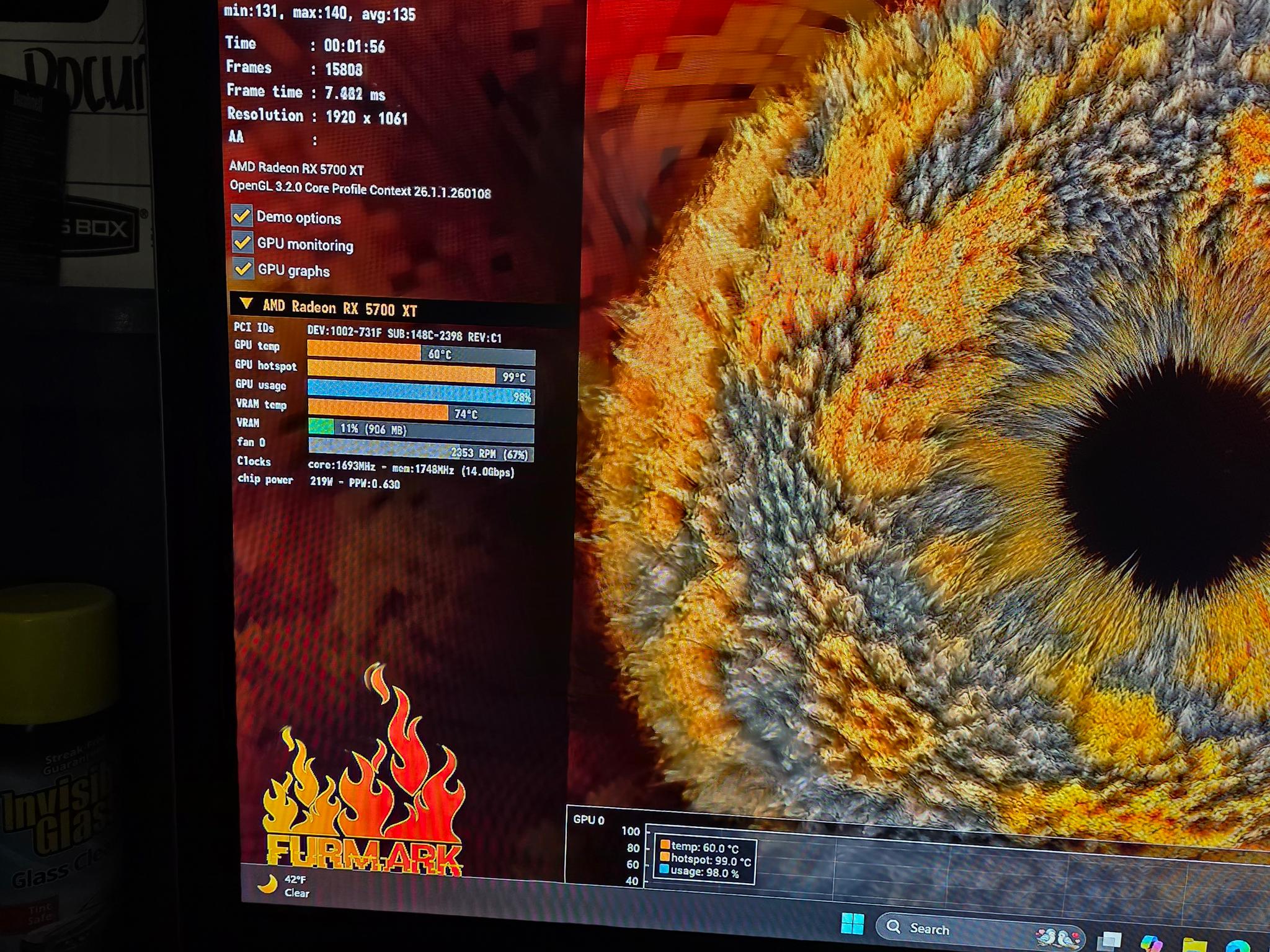Collapse the AMD Radeon RX 5700 XT section

[x=246, y=304]
